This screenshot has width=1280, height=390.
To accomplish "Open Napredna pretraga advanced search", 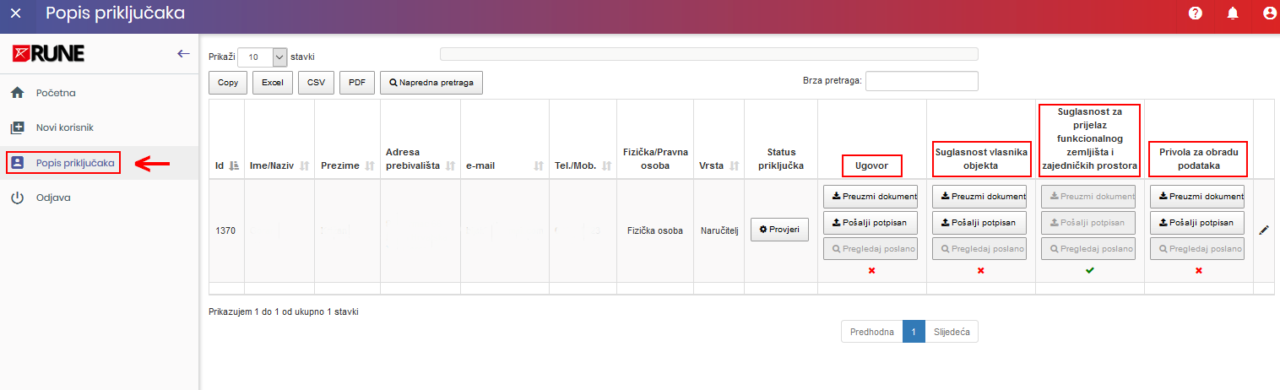I will click(x=431, y=83).
